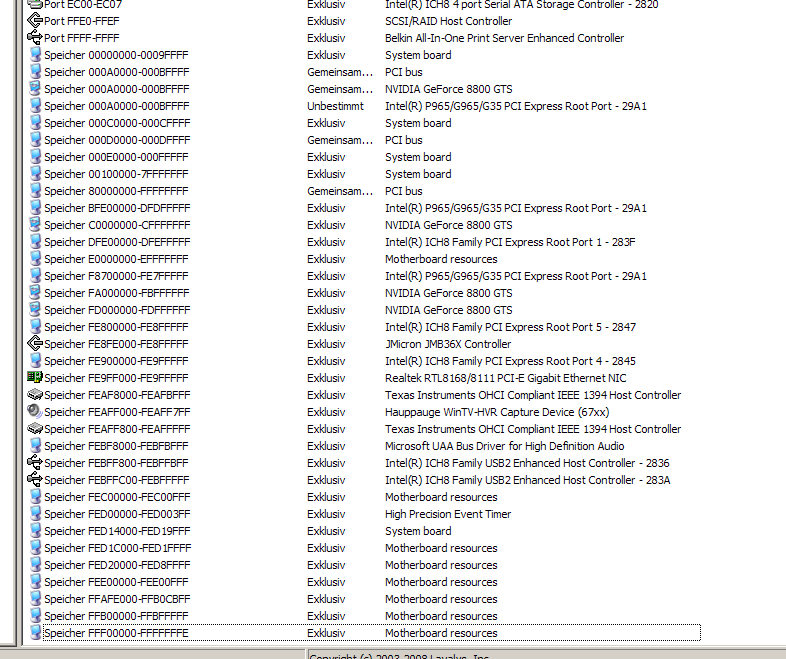Click SCSI/RAID Host Controller device name
The width and height of the screenshot is (786, 659).
coord(449,21)
